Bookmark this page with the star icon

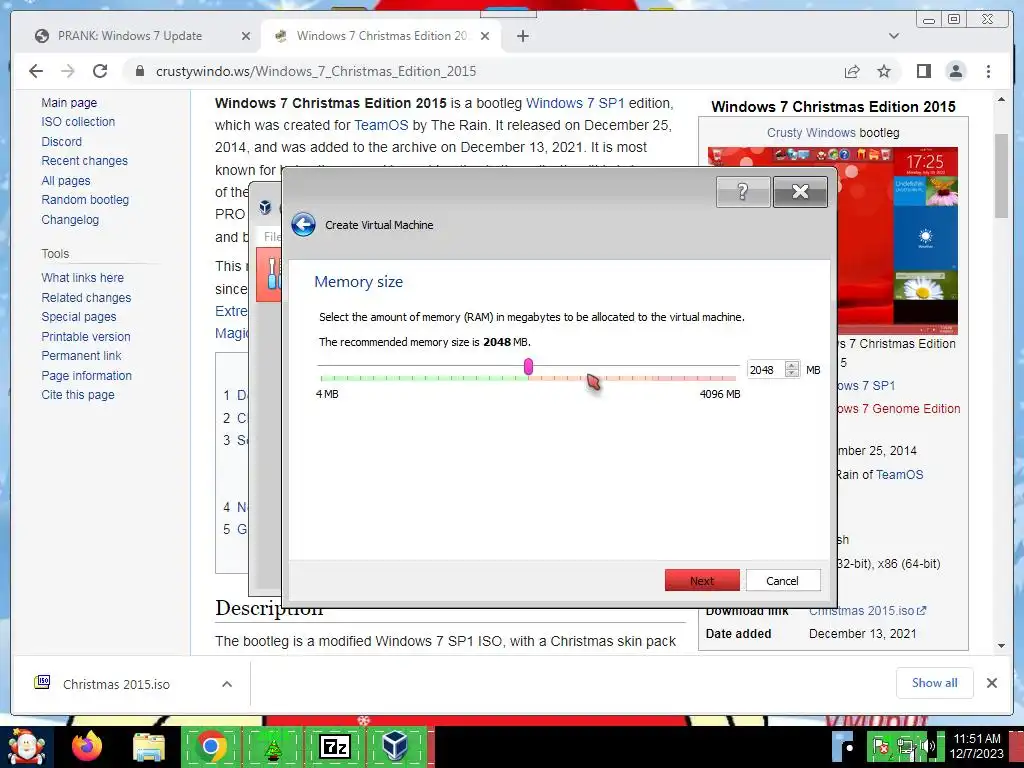pyautogui.click(x=884, y=71)
